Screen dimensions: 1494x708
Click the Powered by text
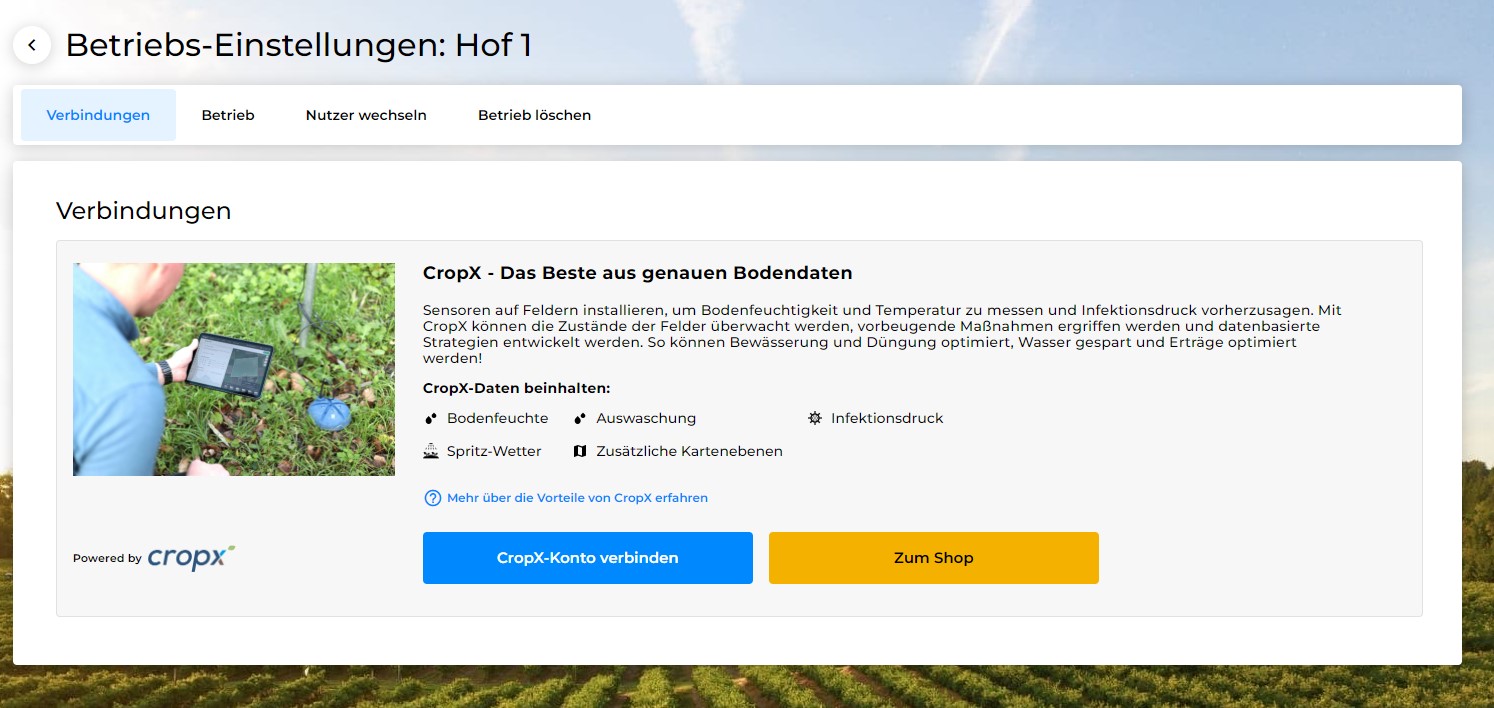tap(107, 559)
